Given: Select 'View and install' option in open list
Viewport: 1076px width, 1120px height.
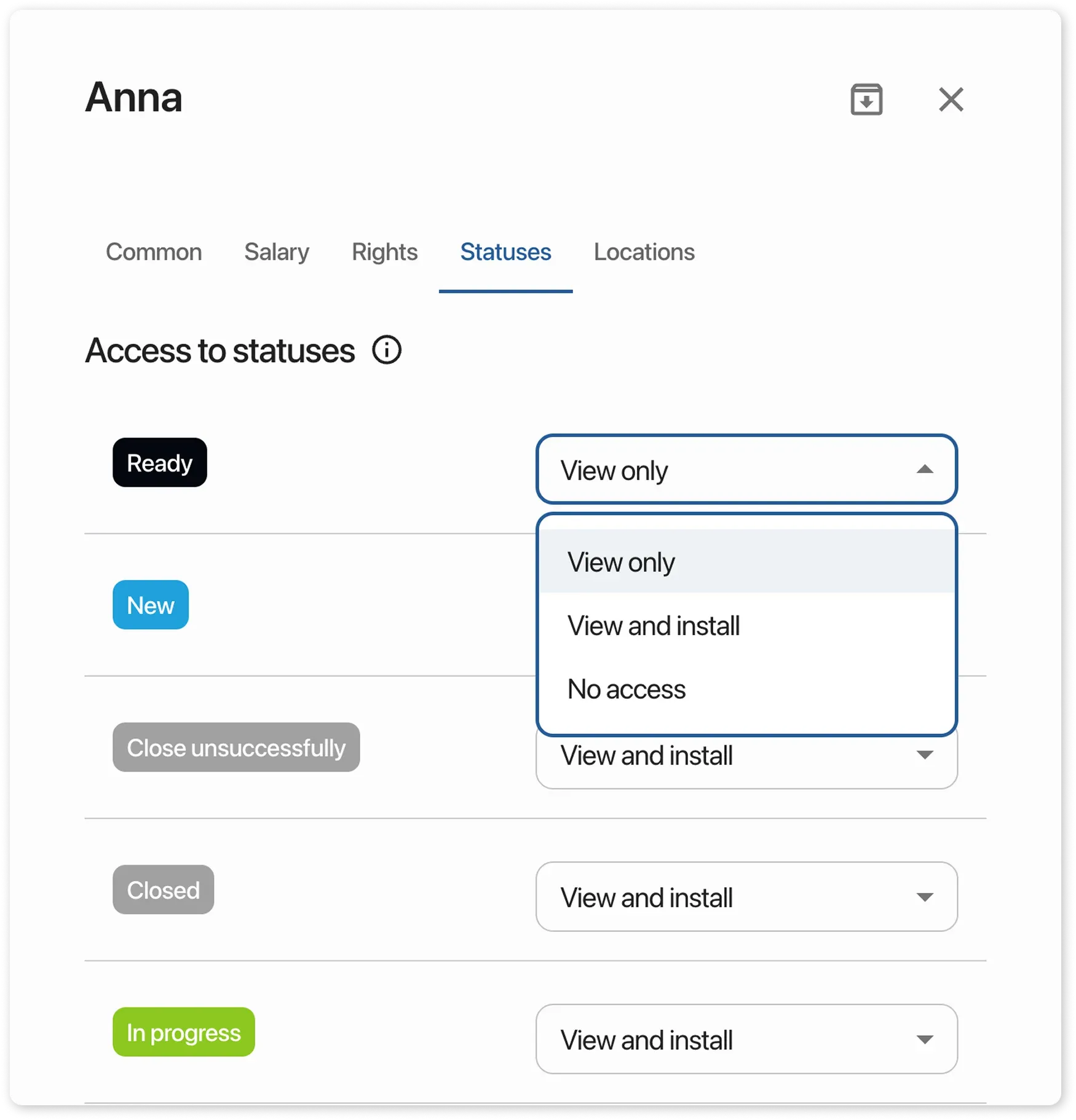Looking at the screenshot, I should click(x=654, y=626).
